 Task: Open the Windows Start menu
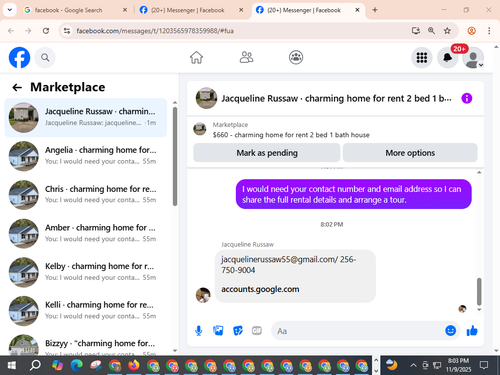click(x=12, y=365)
